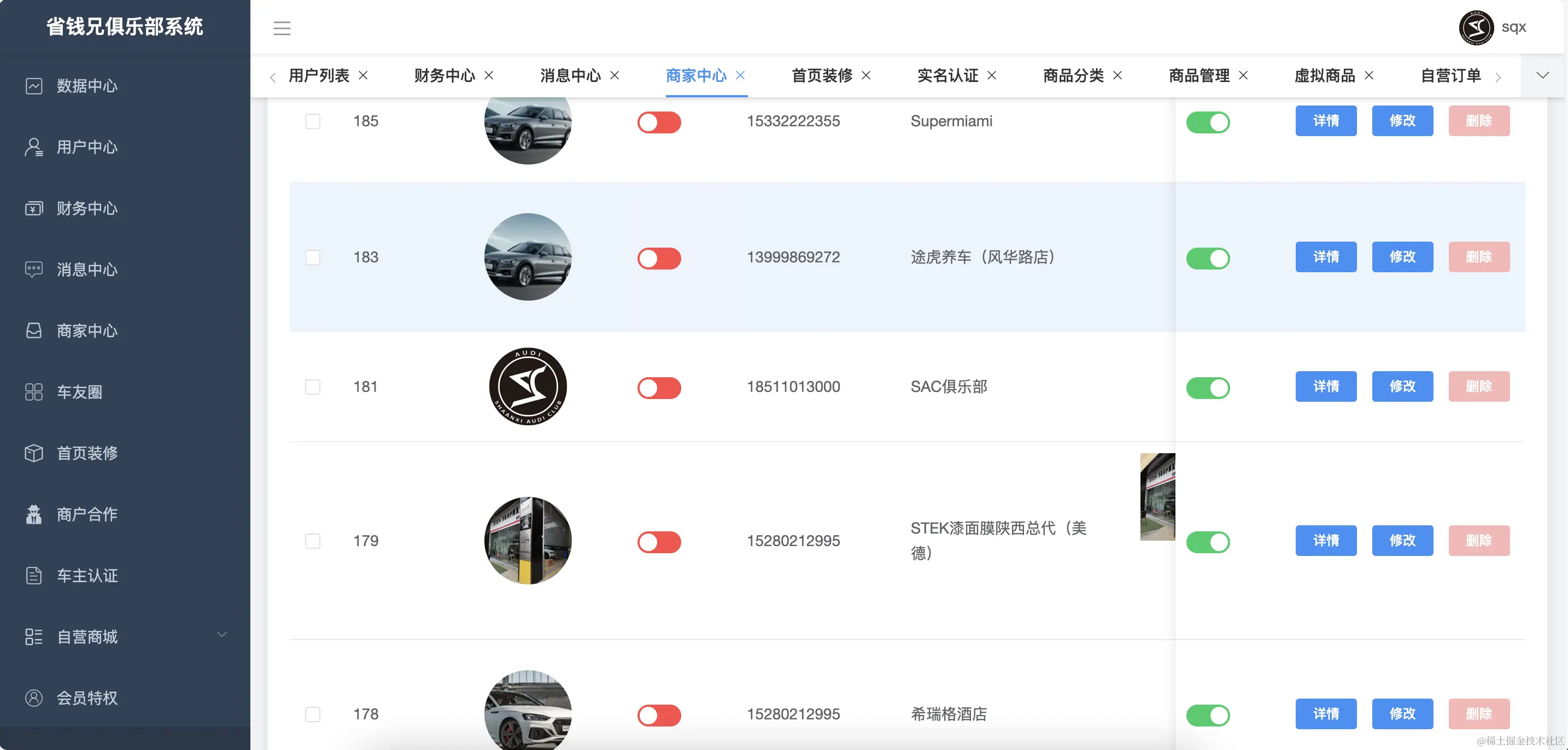The image size is (1568, 750).
Task: Toggle the red switch for row 181
Action: point(659,388)
